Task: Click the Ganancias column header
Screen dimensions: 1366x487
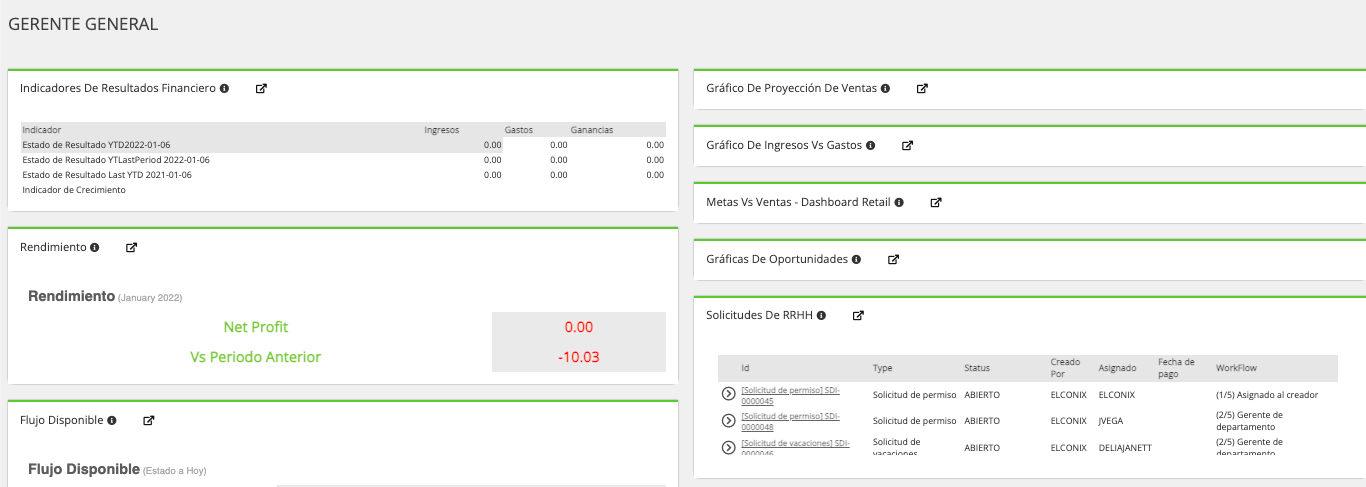Action: coord(592,130)
